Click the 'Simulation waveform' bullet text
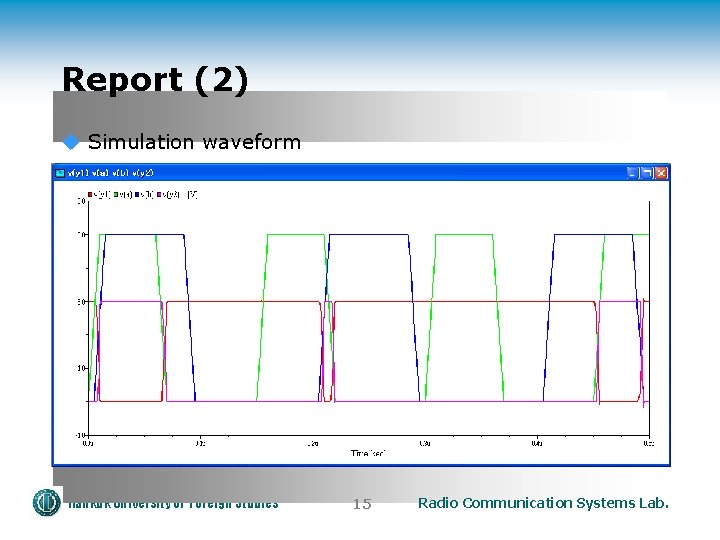 click(194, 142)
